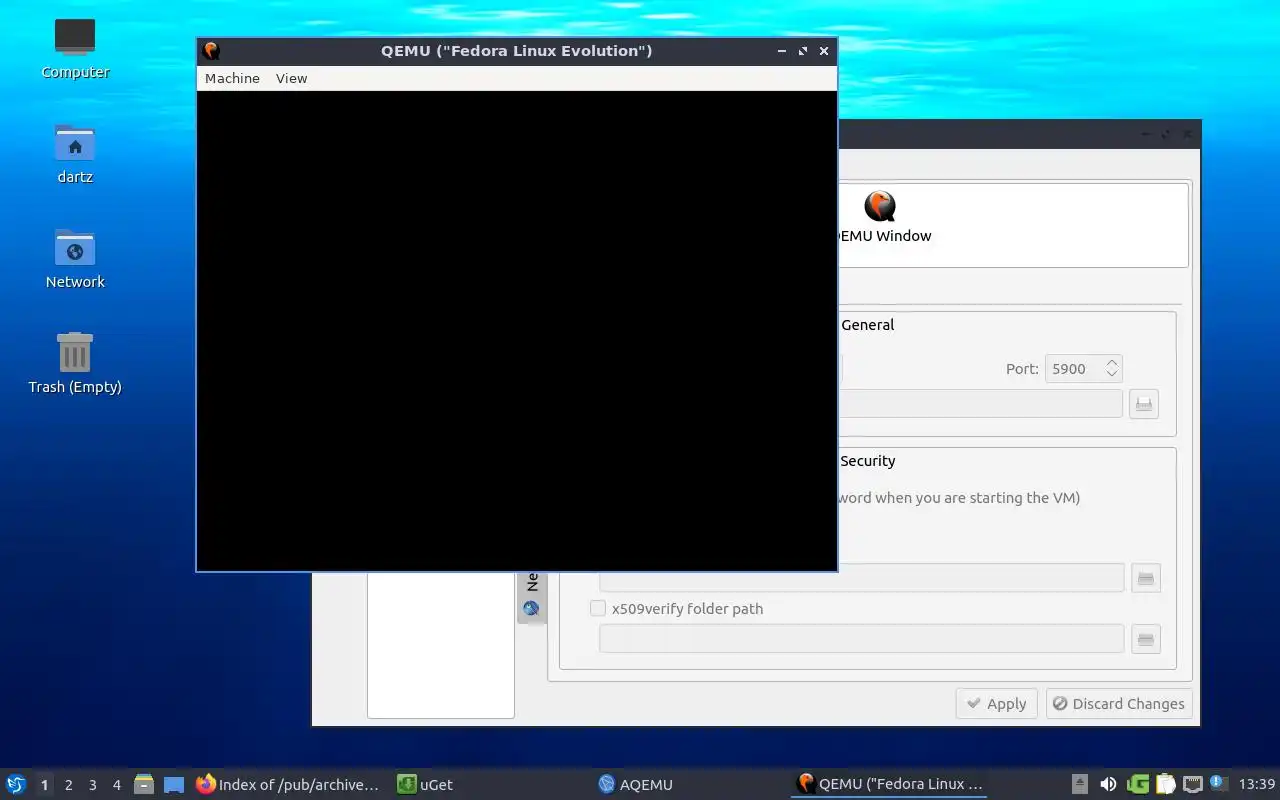
Task: Click the Apply button in AQEMU
Action: [x=996, y=704]
